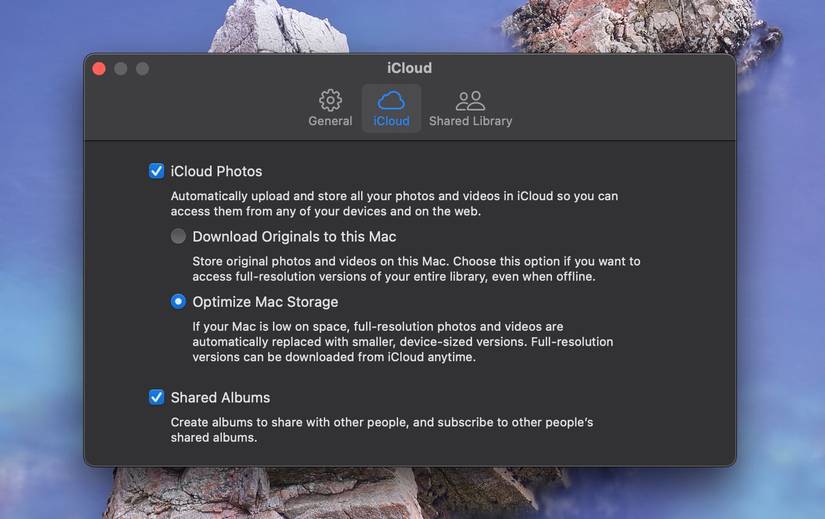Select Download Originals to this Mac

pyautogui.click(x=178, y=236)
